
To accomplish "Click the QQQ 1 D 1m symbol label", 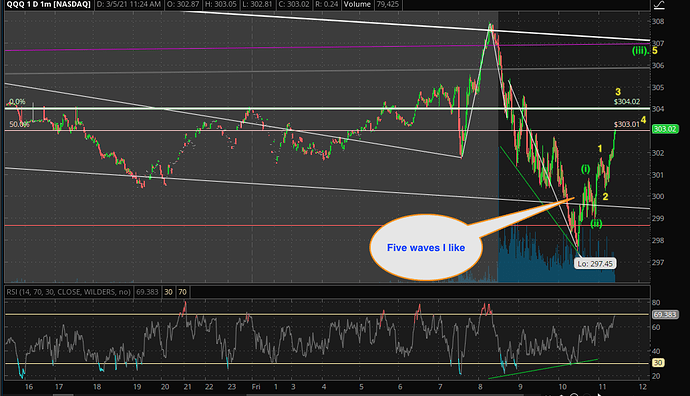I will (x=48, y=4).
